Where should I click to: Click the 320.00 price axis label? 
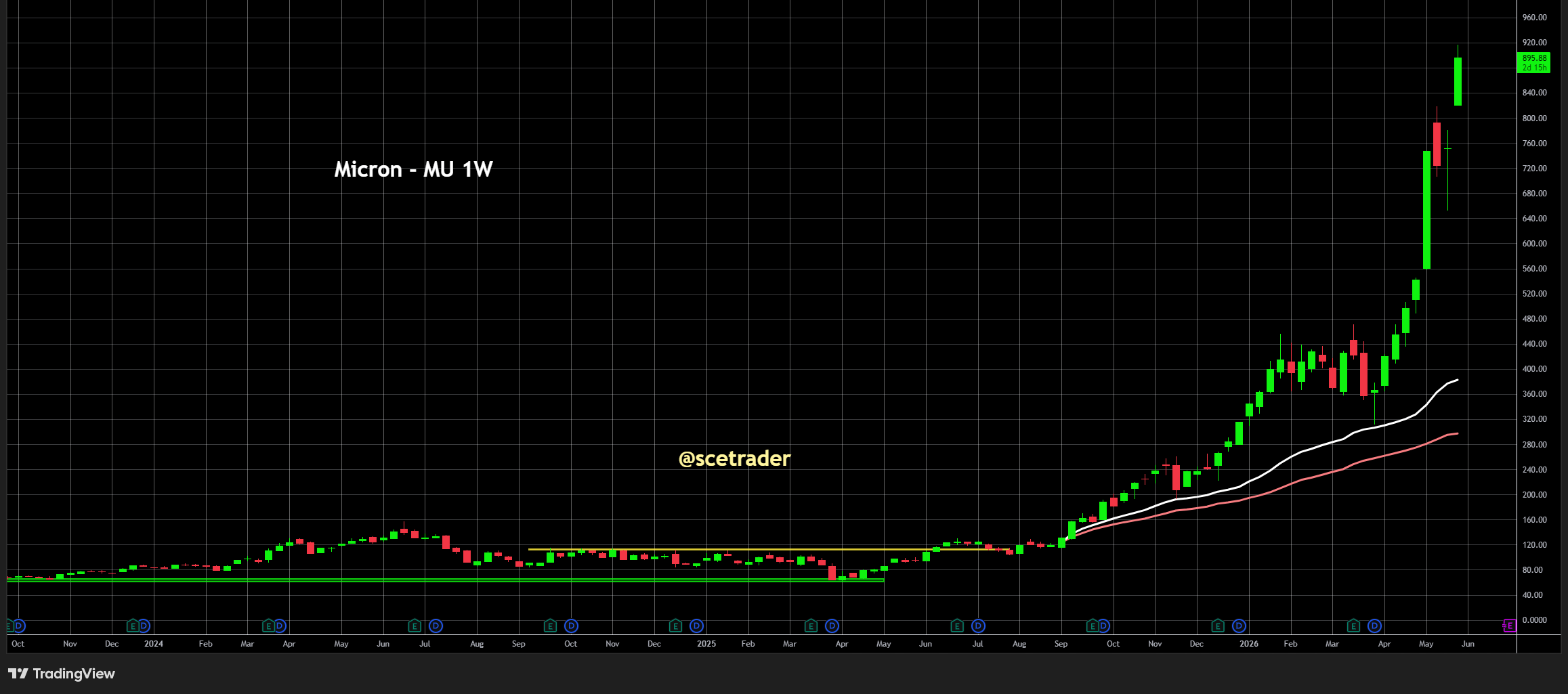[x=1534, y=419]
